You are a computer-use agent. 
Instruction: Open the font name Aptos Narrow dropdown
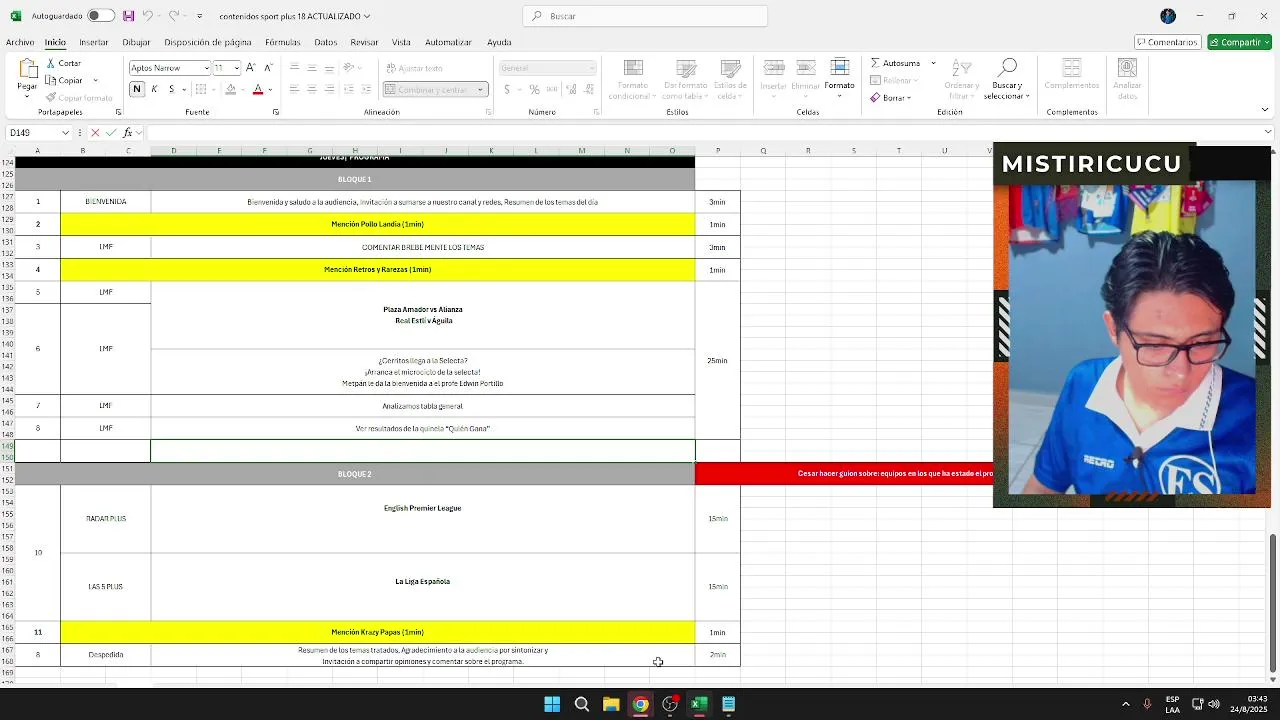pyautogui.click(x=207, y=68)
